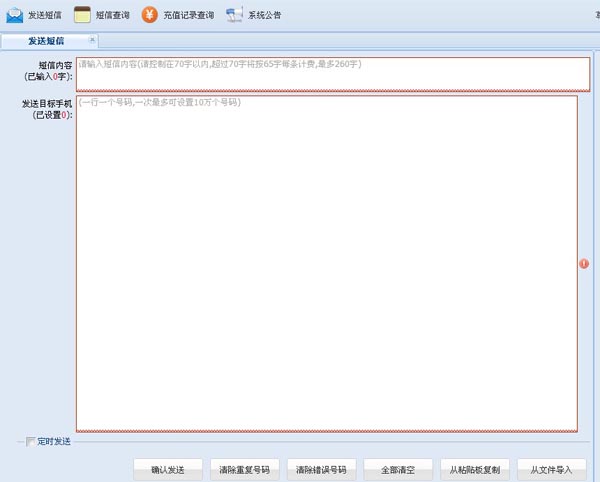The image size is (600, 482).
Task: Click the 短信查询 notepad icon
Action: [82, 15]
